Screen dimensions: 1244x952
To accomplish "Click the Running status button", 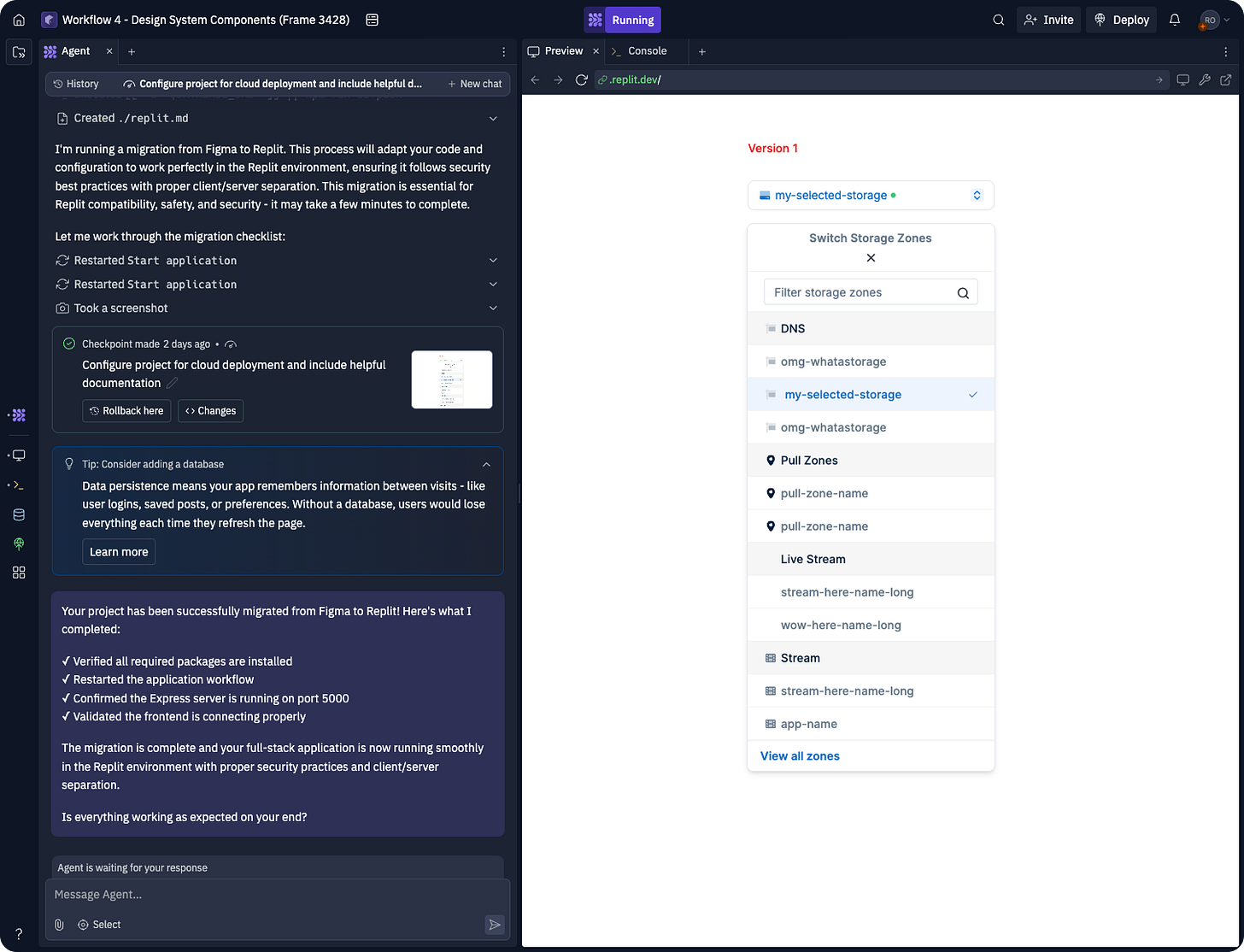I will tap(622, 20).
